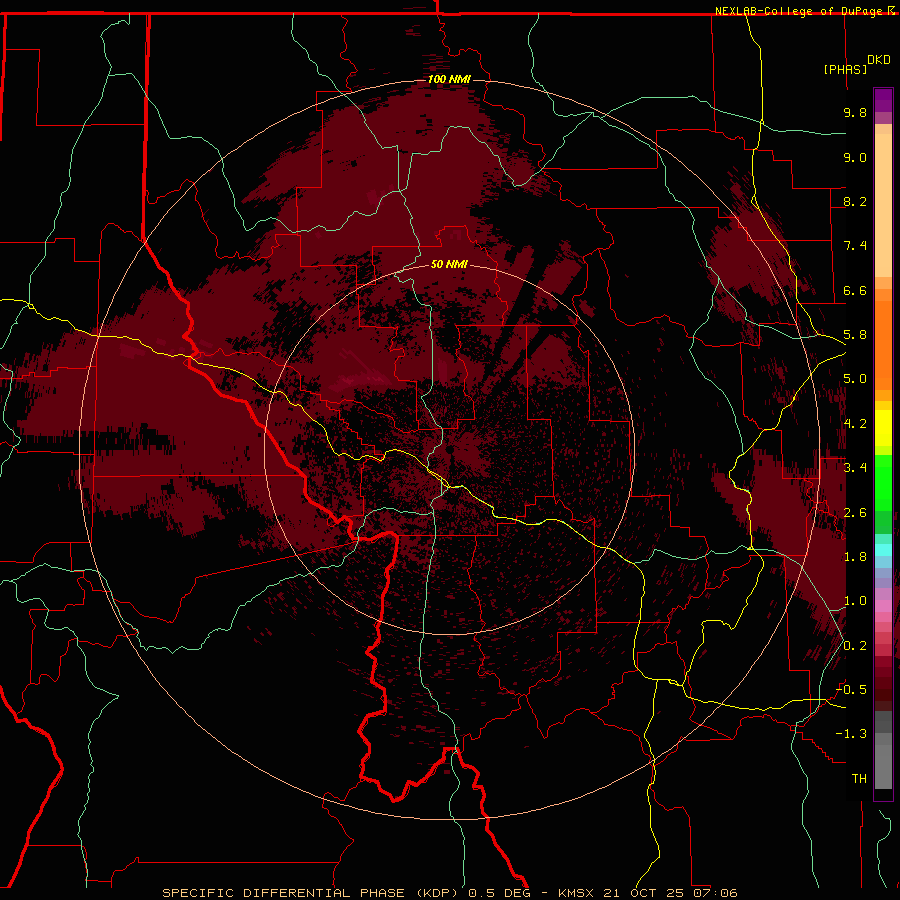Screen dimensions: 900x900
Task: Pick the cyan band of color bar
Action: [x=883, y=550]
